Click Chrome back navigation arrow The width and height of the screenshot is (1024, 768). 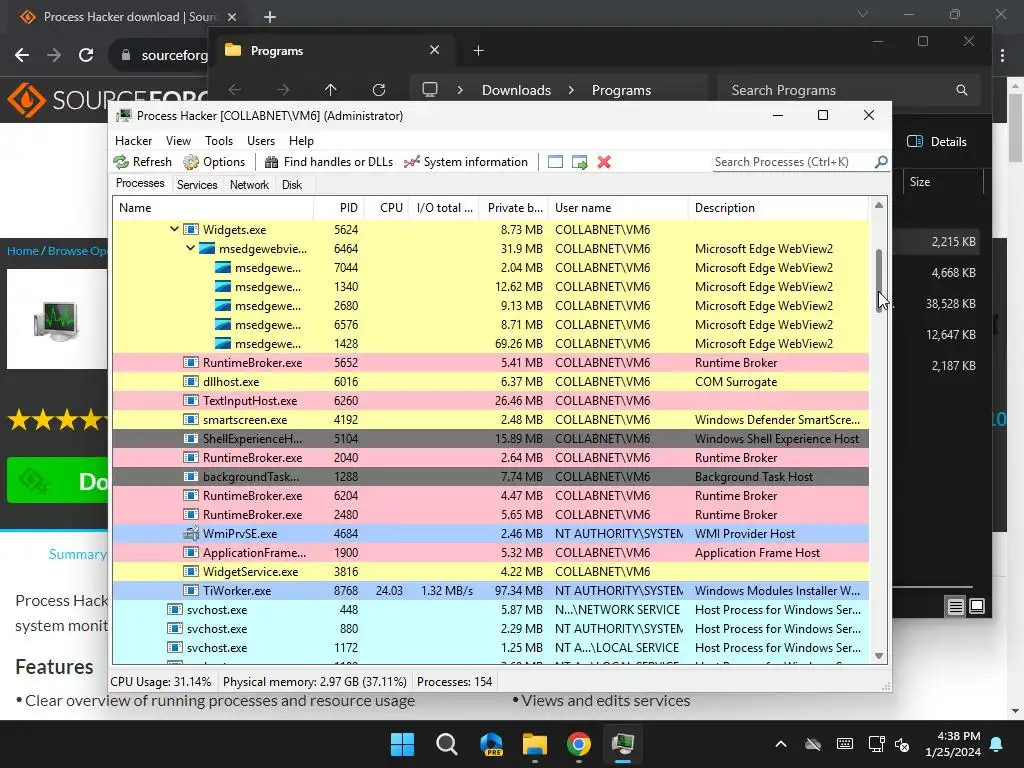click(x=22, y=55)
